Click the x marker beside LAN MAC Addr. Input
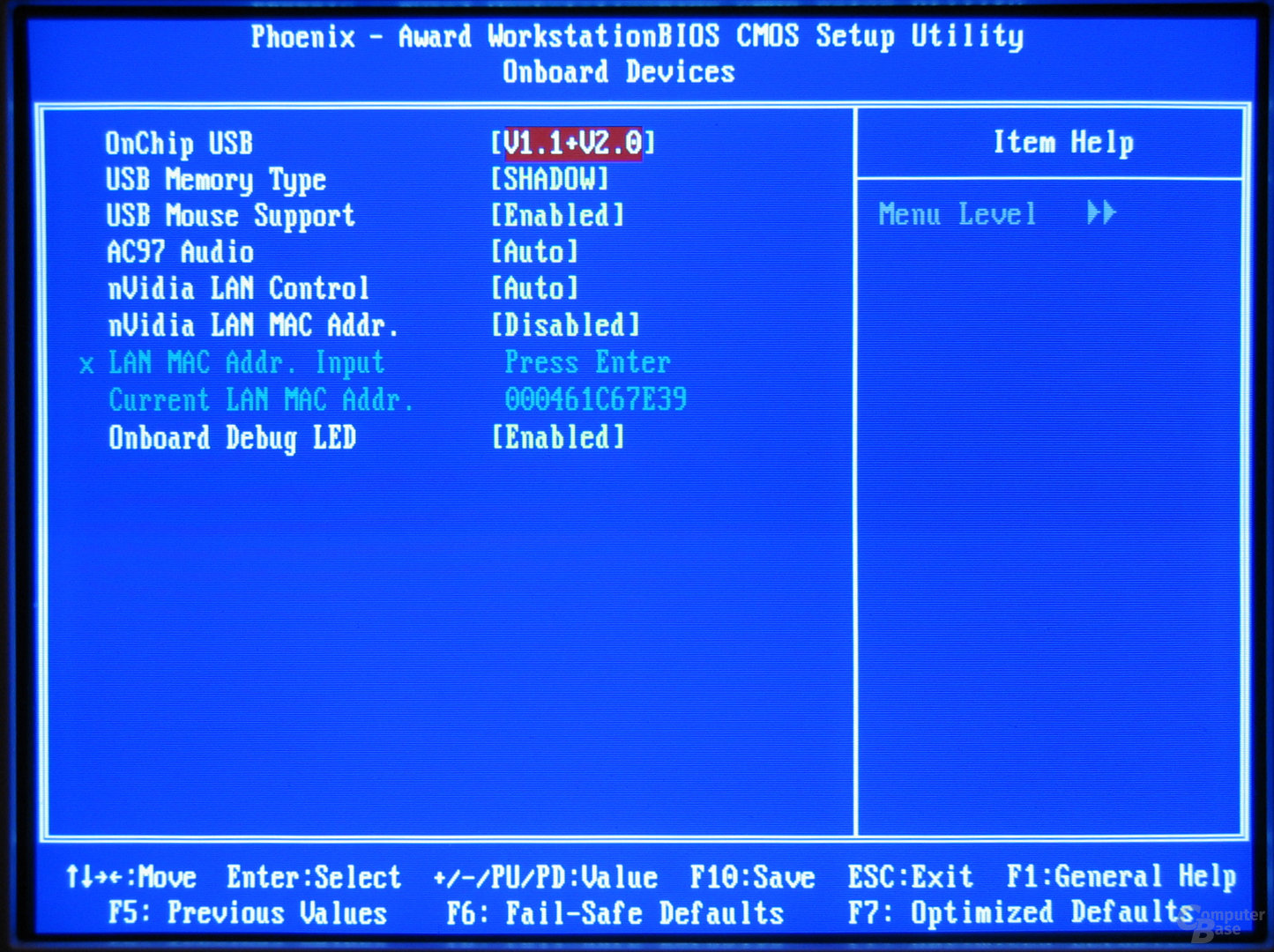Screen dimensions: 1274x952 (86, 365)
